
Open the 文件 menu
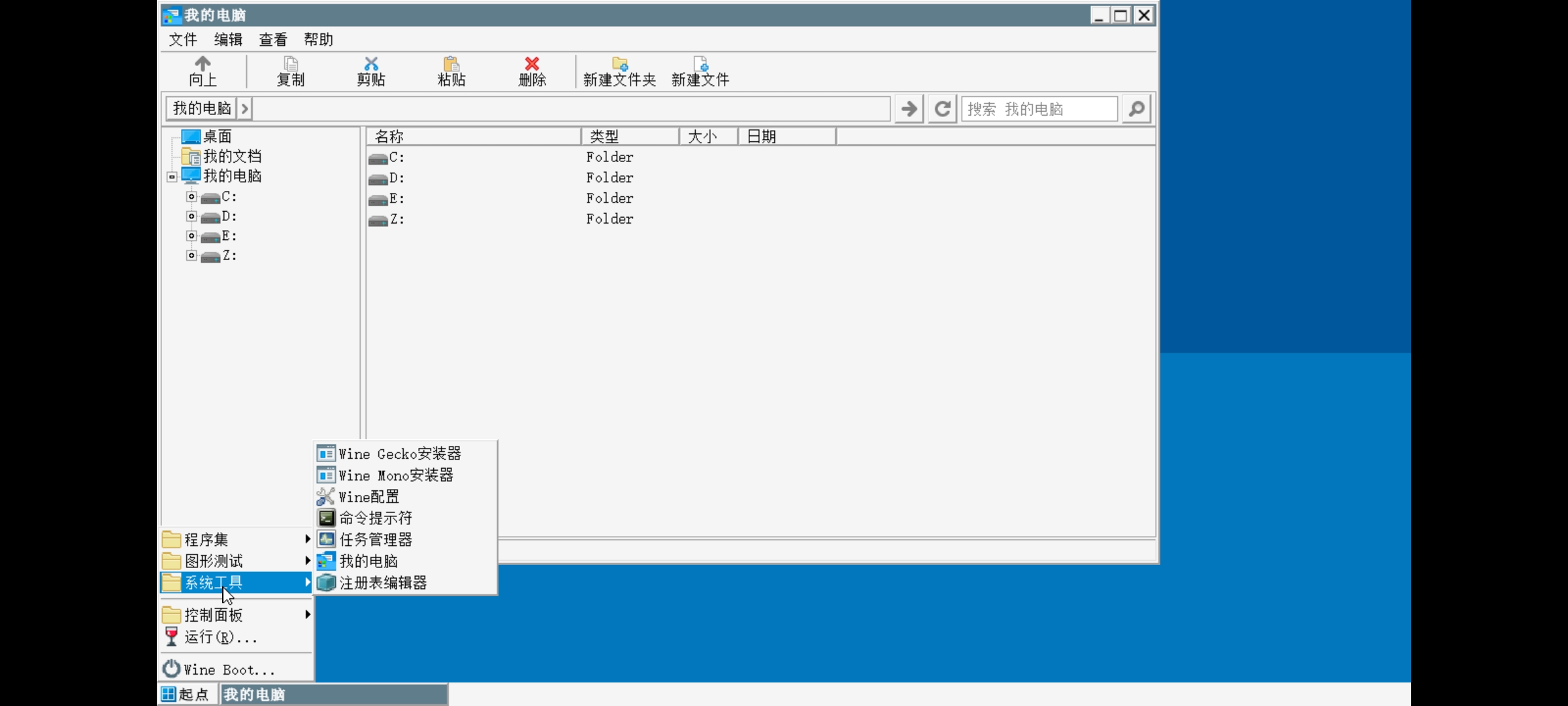pyautogui.click(x=183, y=40)
